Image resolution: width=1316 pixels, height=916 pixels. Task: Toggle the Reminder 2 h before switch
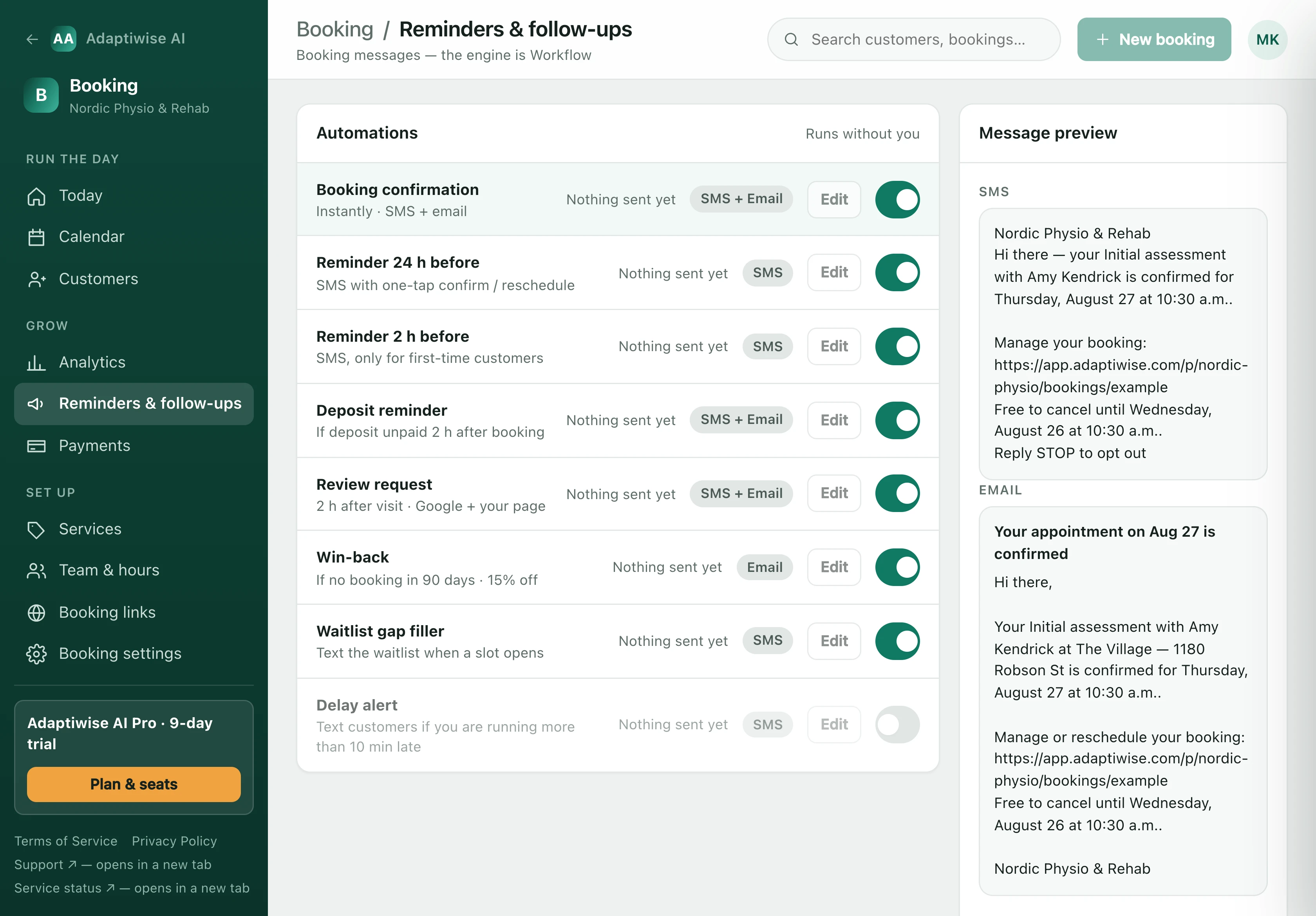897,346
